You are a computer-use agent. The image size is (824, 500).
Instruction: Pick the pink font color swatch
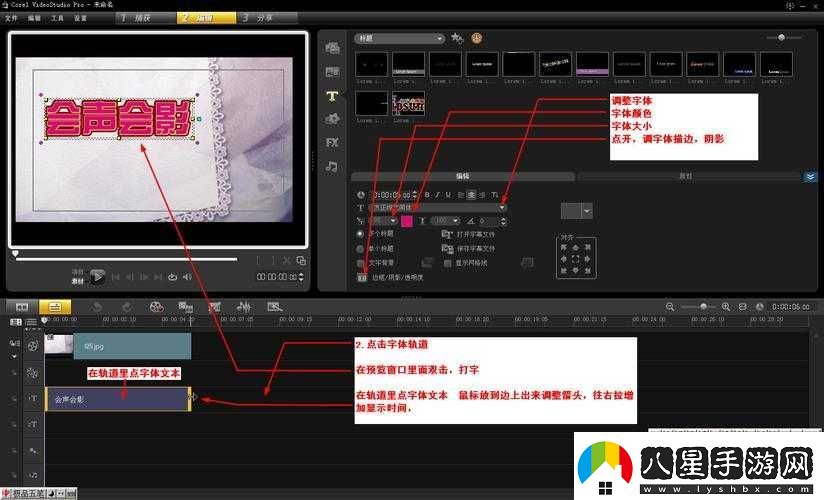point(407,221)
